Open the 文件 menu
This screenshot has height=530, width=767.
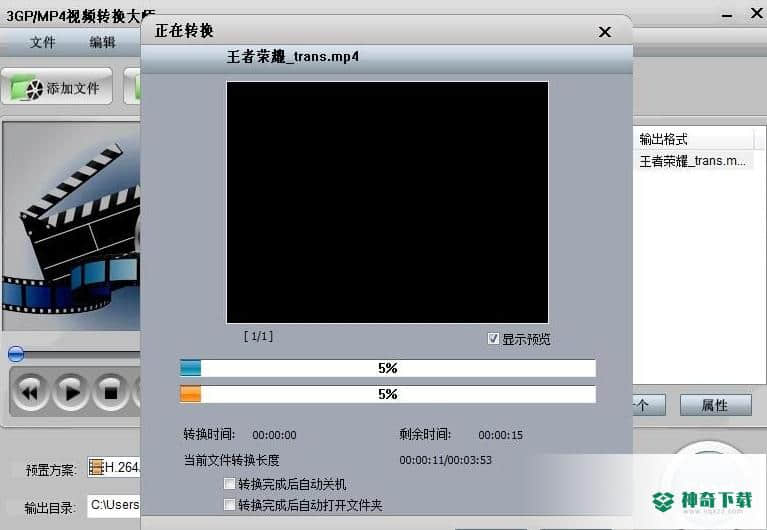point(43,42)
